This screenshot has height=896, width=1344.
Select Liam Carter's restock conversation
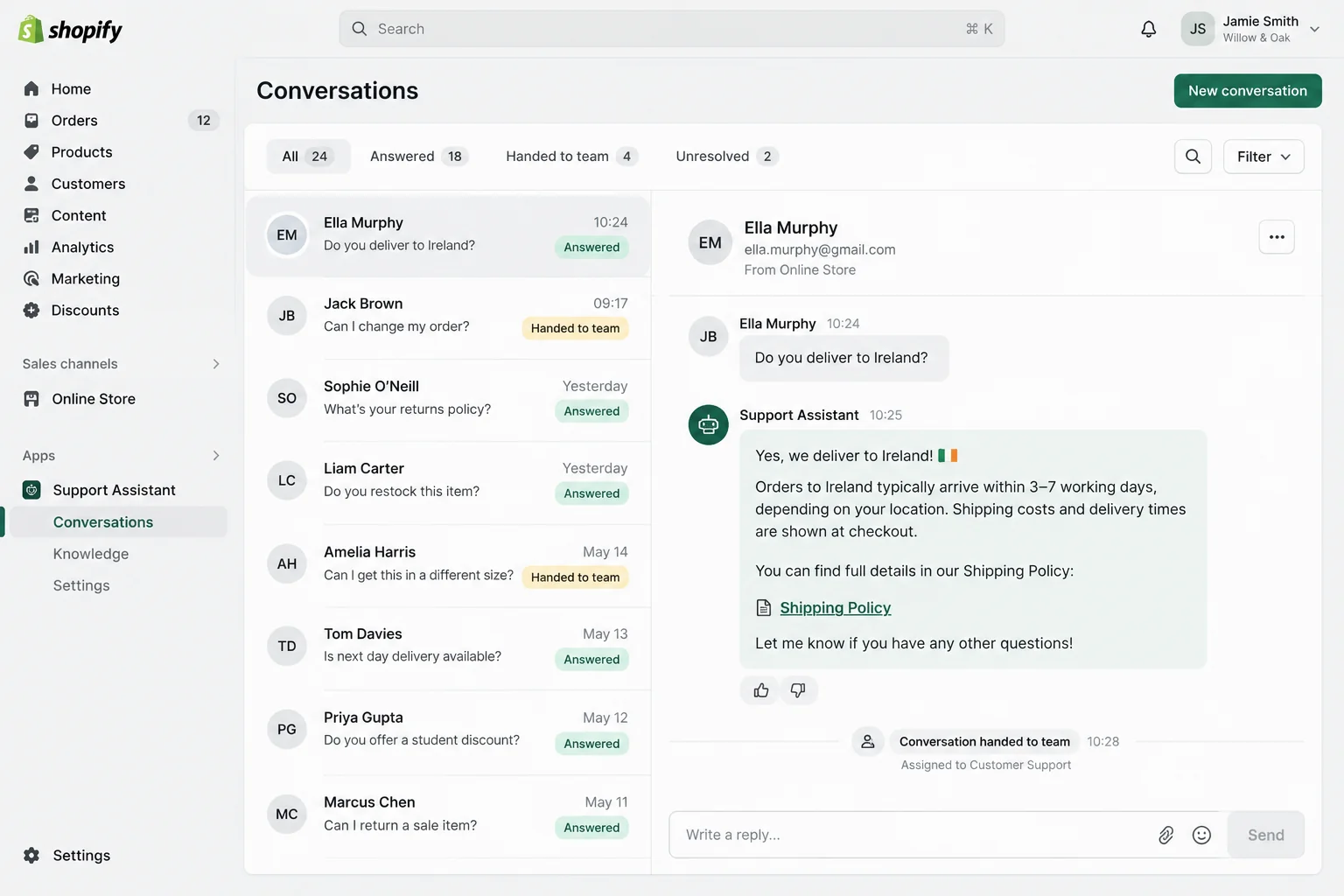coord(448,480)
